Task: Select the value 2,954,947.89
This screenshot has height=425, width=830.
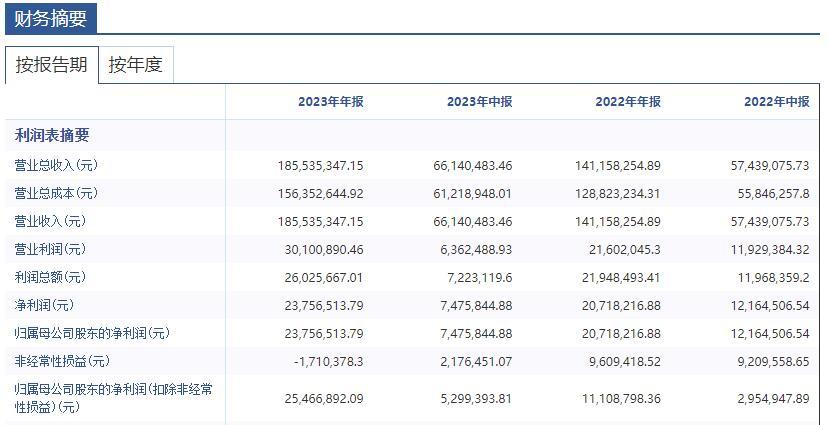Action: [774, 399]
